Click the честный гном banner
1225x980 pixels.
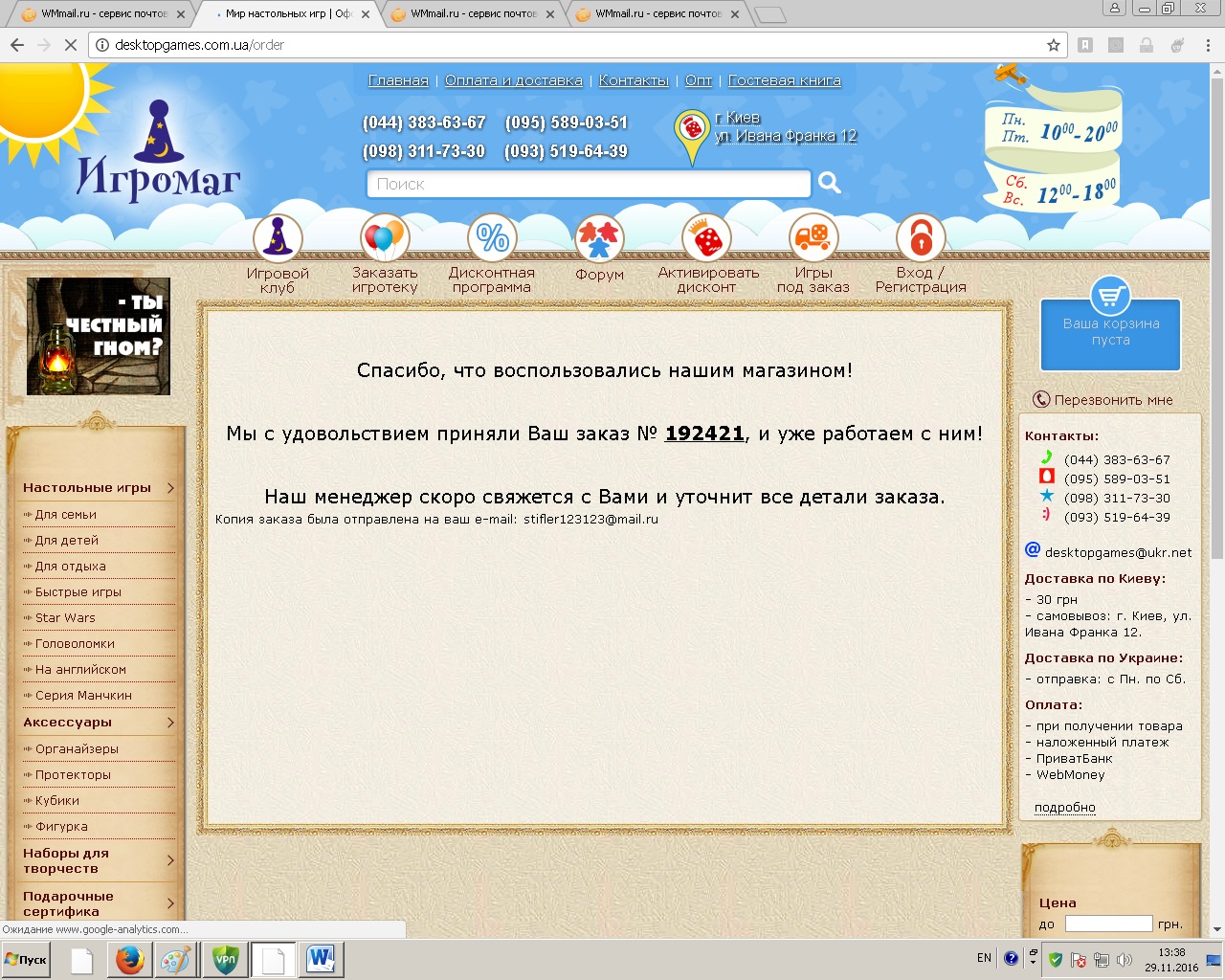coord(99,336)
